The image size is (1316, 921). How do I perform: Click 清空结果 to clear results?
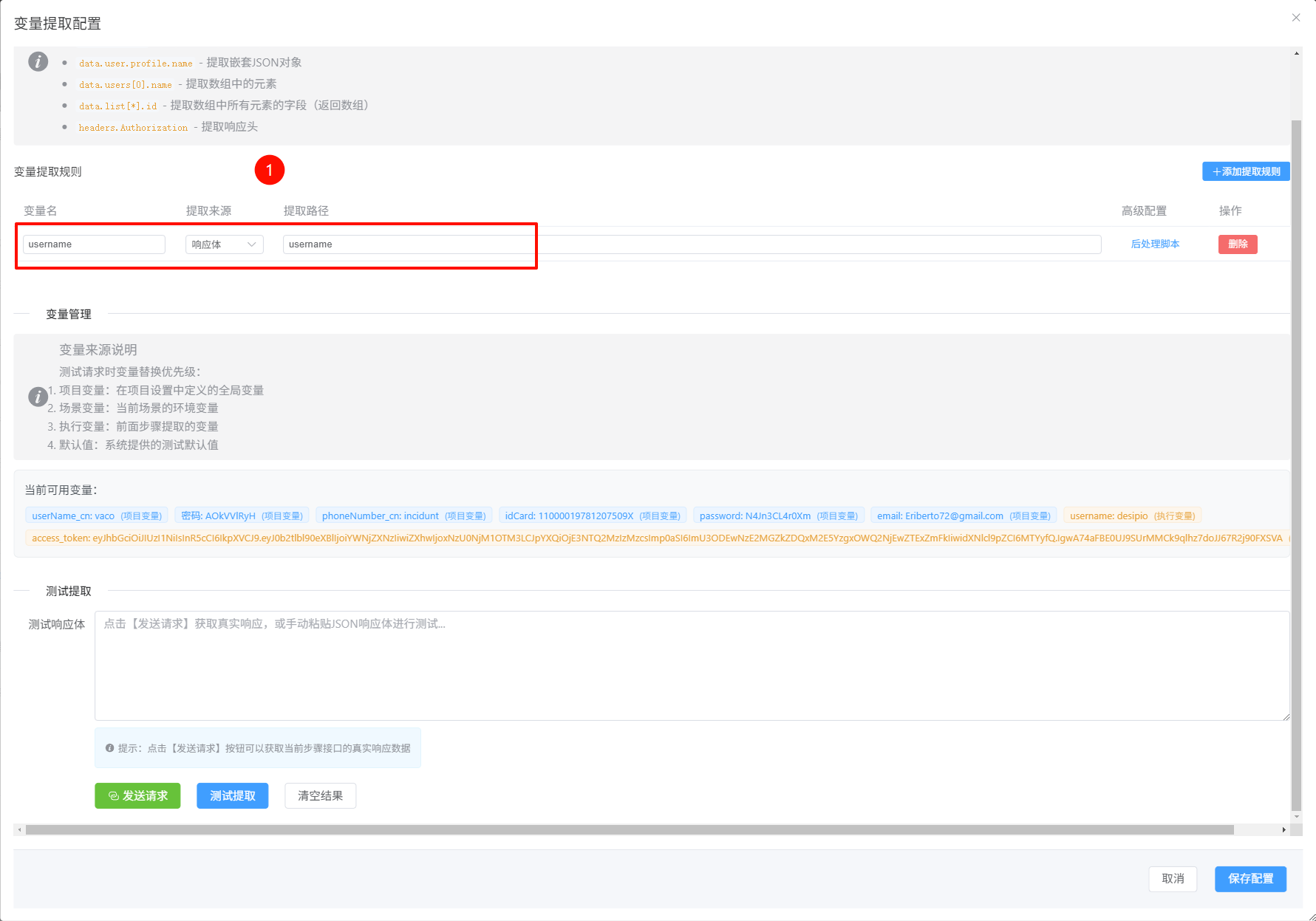[x=320, y=796]
